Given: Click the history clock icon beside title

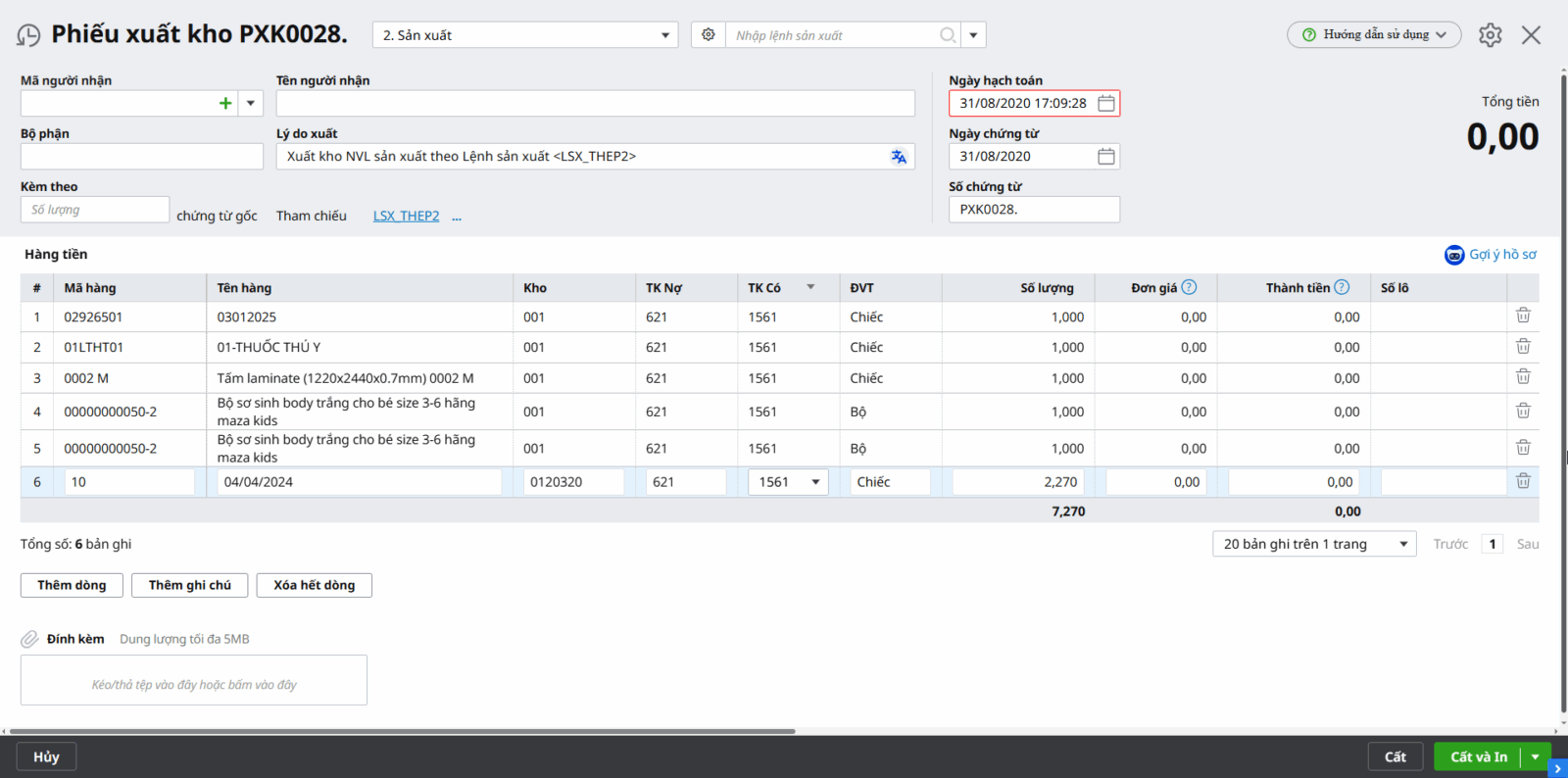Looking at the screenshot, I should click(28, 35).
